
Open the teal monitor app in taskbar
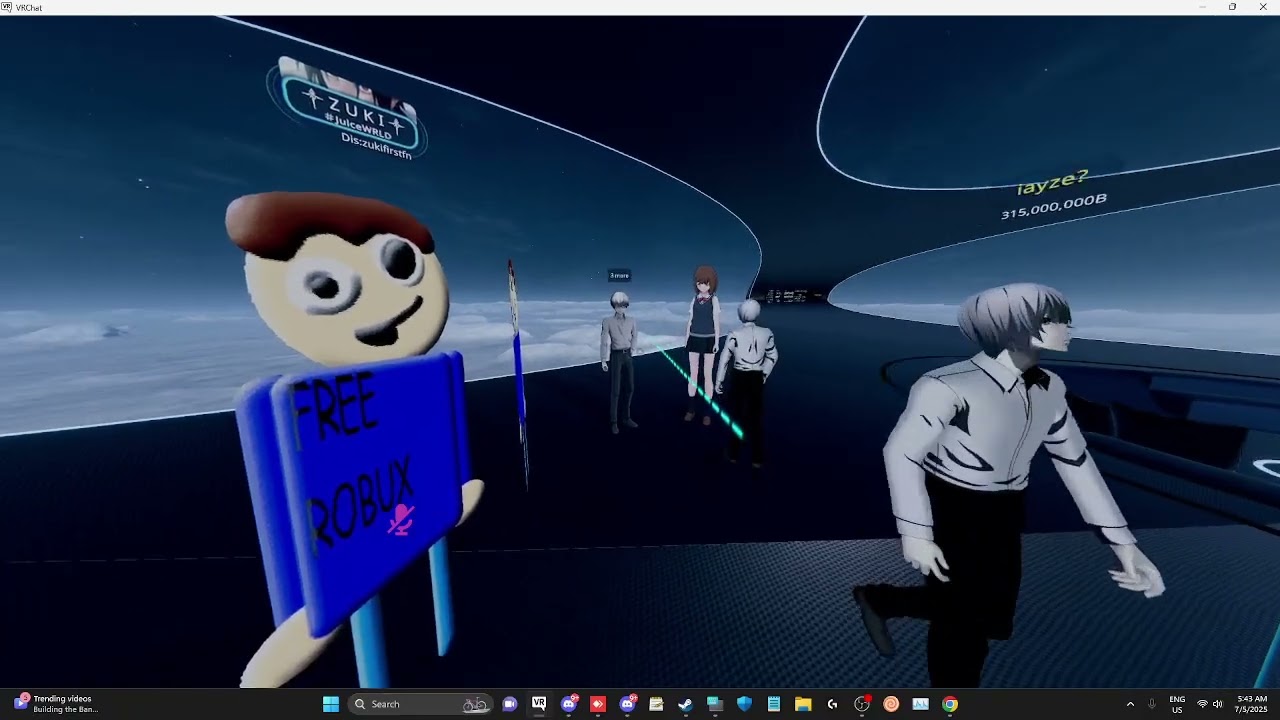(715, 704)
